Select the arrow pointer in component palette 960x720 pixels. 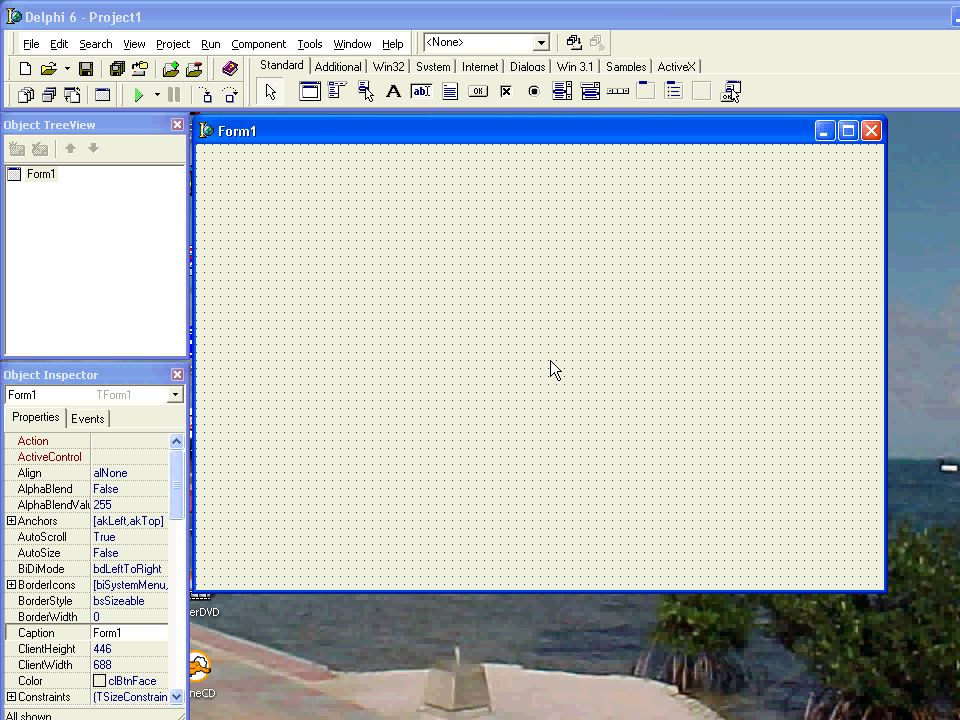pyautogui.click(x=271, y=92)
